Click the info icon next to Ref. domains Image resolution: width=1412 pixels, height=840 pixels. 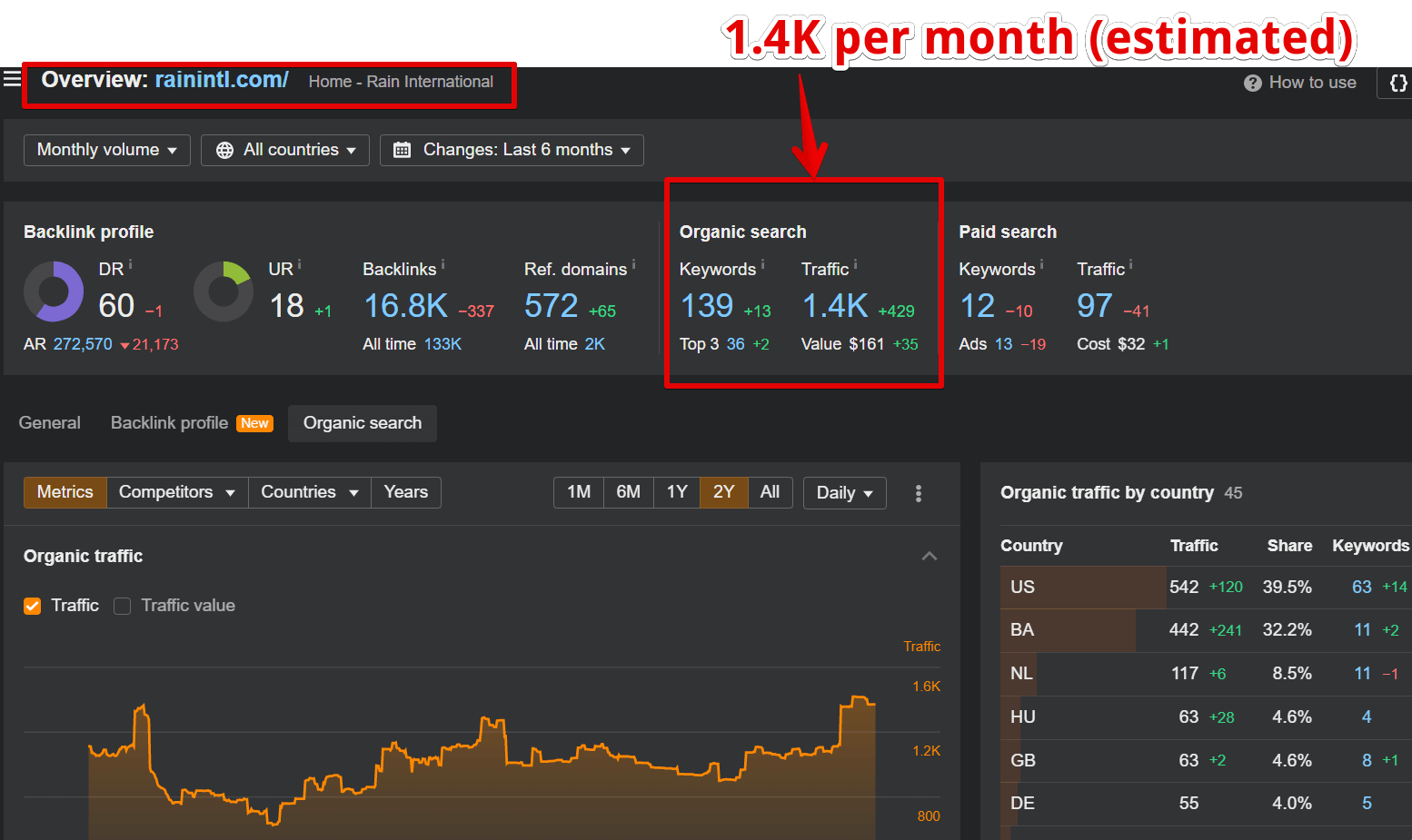pos(633,264)
